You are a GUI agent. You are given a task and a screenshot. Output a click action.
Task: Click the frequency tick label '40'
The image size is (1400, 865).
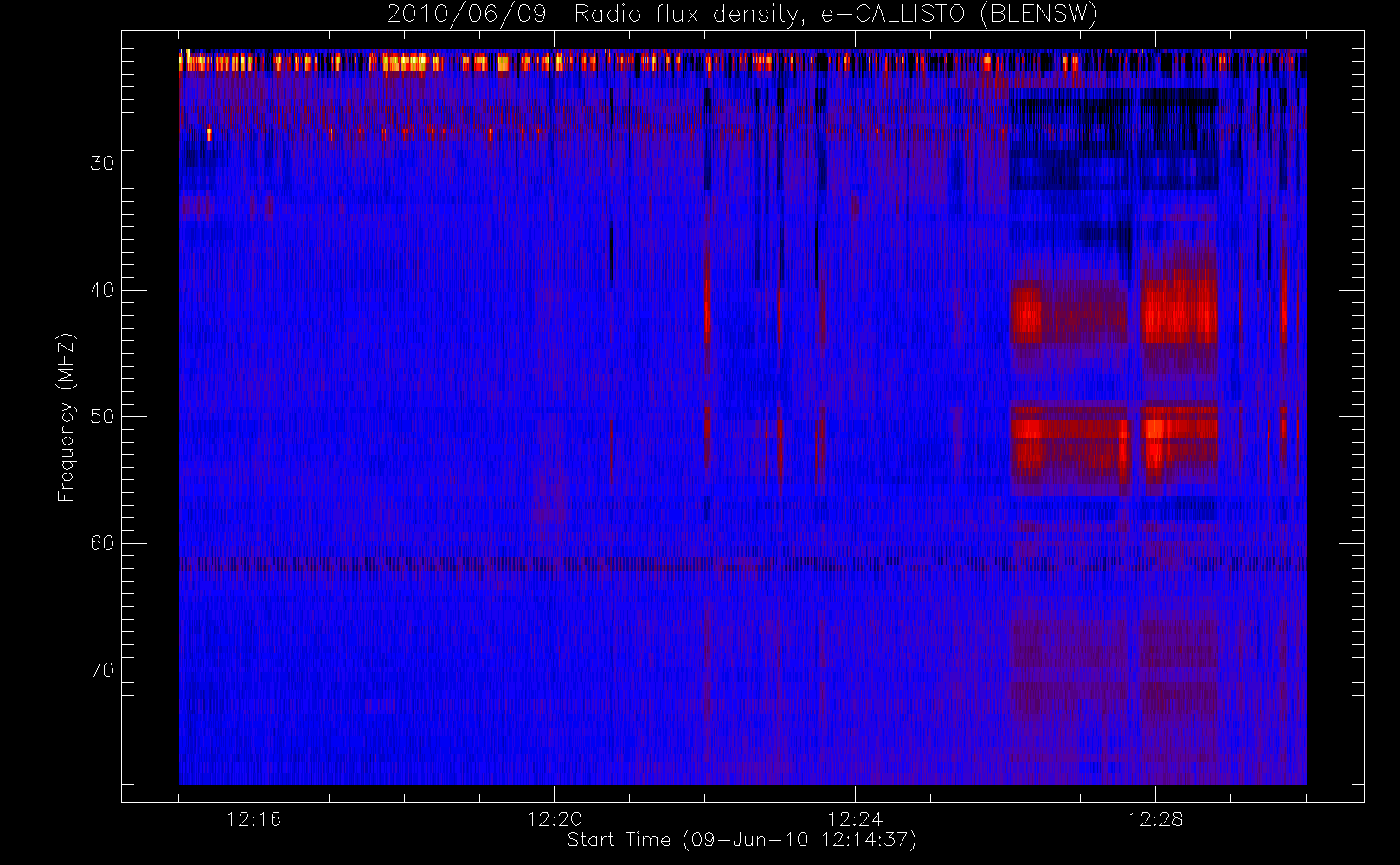click(102, 290)
